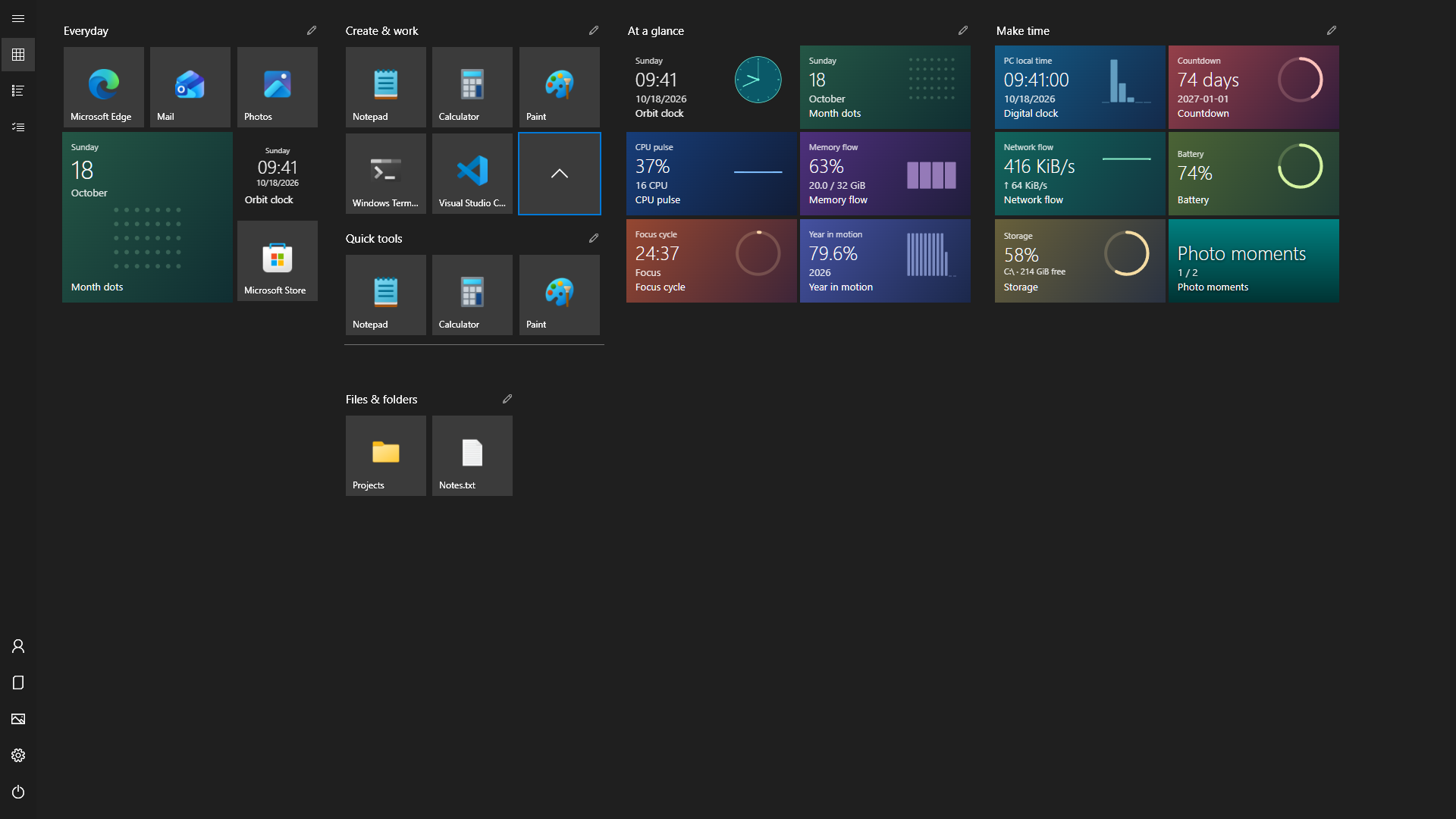
Task: Collapse the Quick tools folder with chevron tile
Action: click(560, 174)
